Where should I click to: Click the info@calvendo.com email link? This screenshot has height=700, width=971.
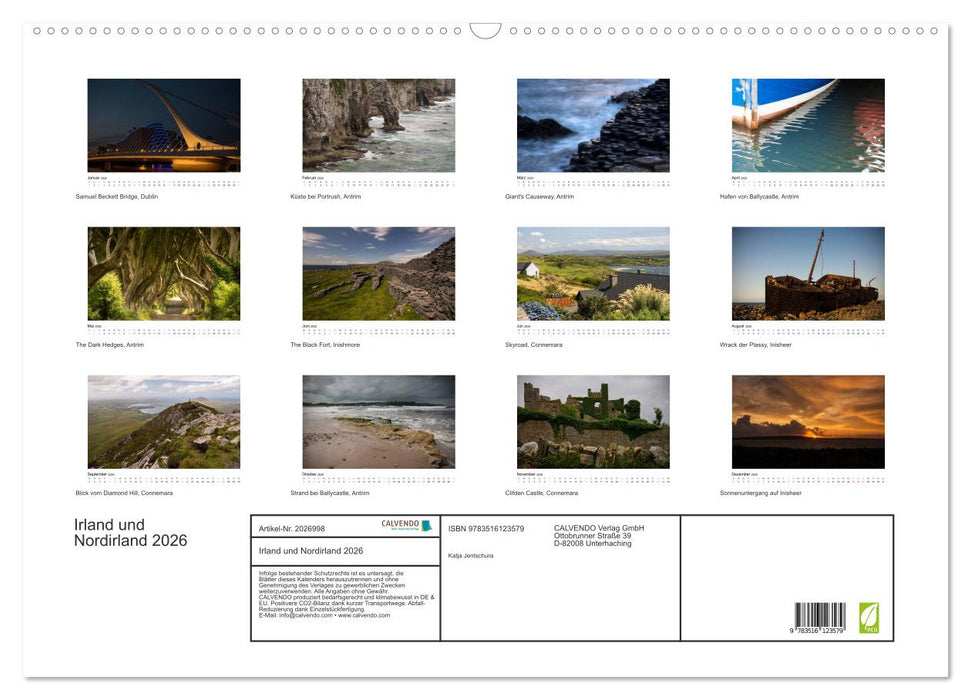pyautogui.click(x=302, y=617)
